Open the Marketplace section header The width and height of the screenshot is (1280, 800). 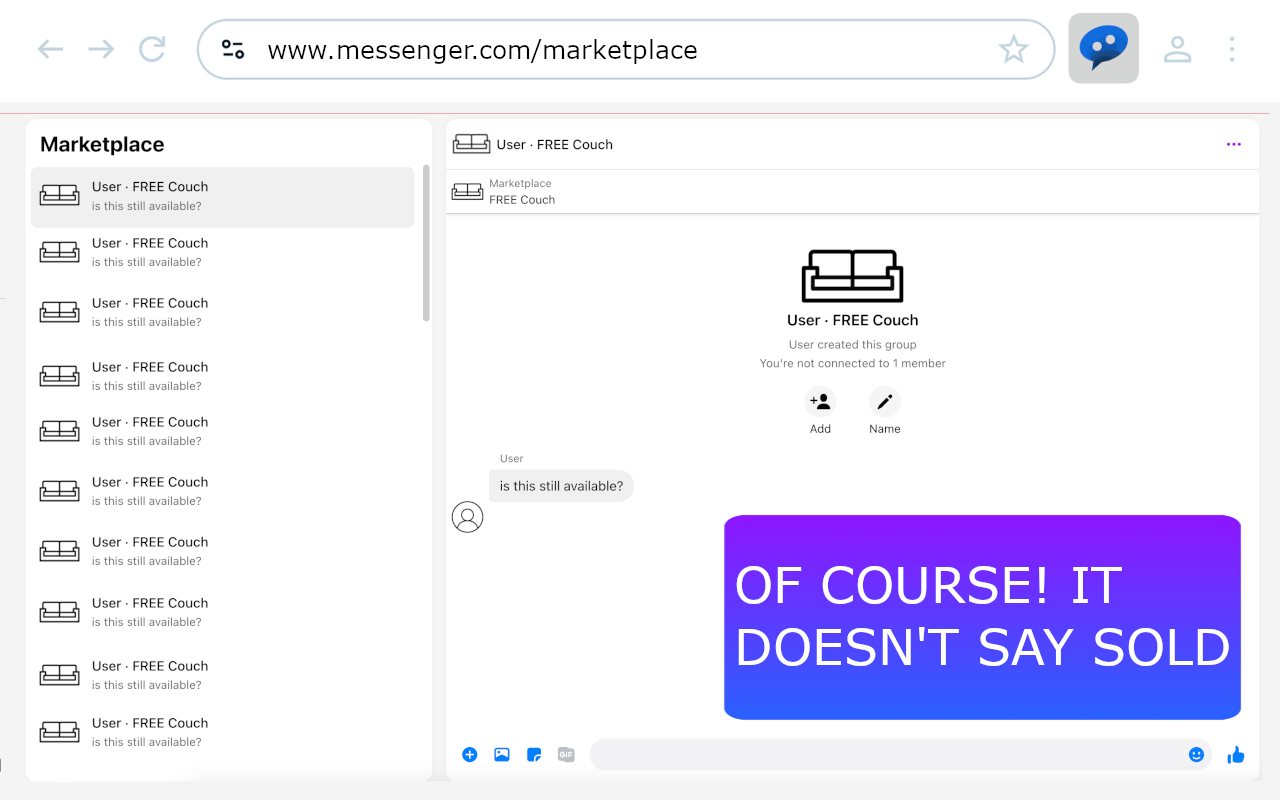tap(101, 144)
